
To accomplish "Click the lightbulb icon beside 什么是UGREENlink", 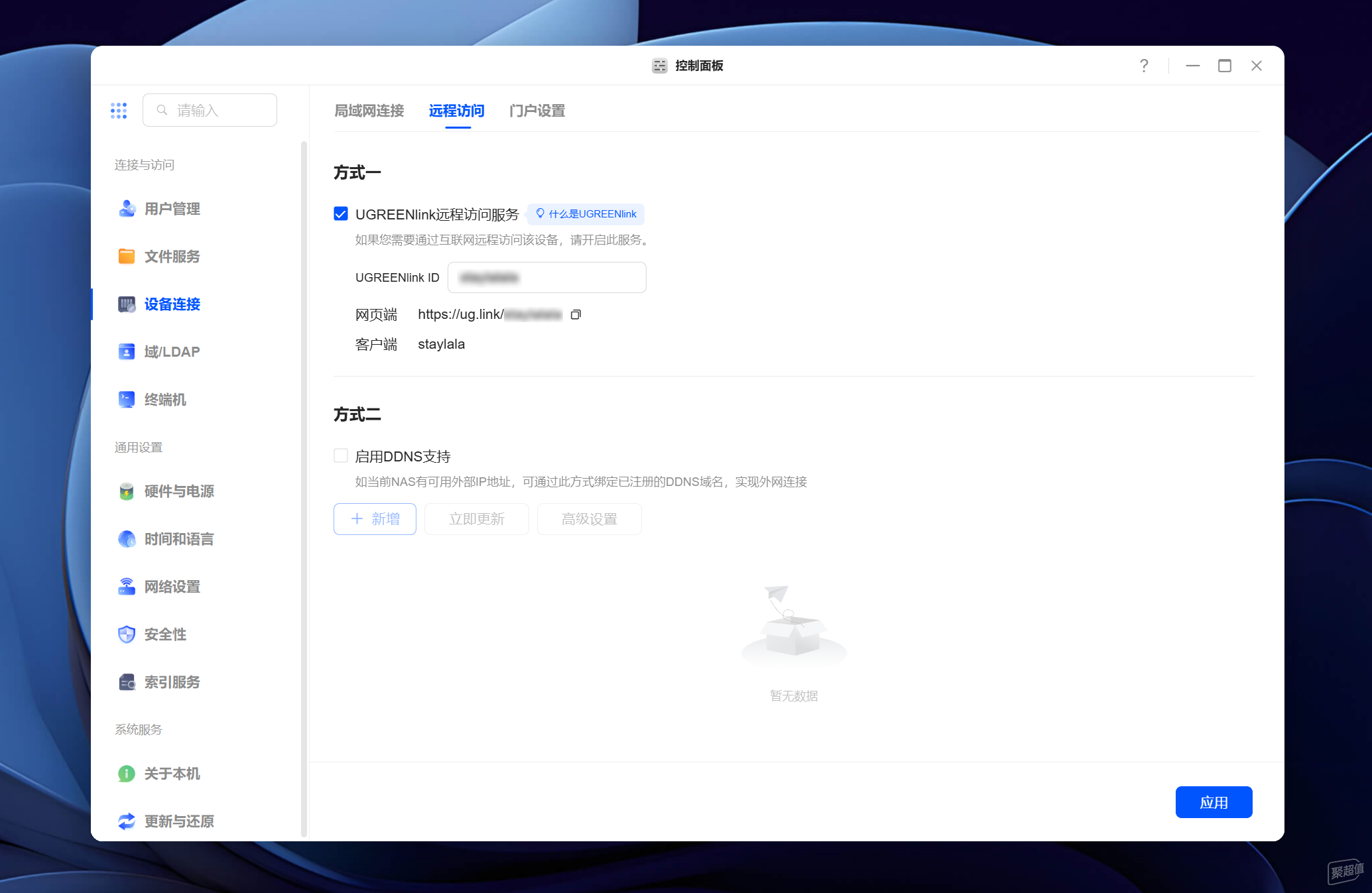I will [540, 213].
